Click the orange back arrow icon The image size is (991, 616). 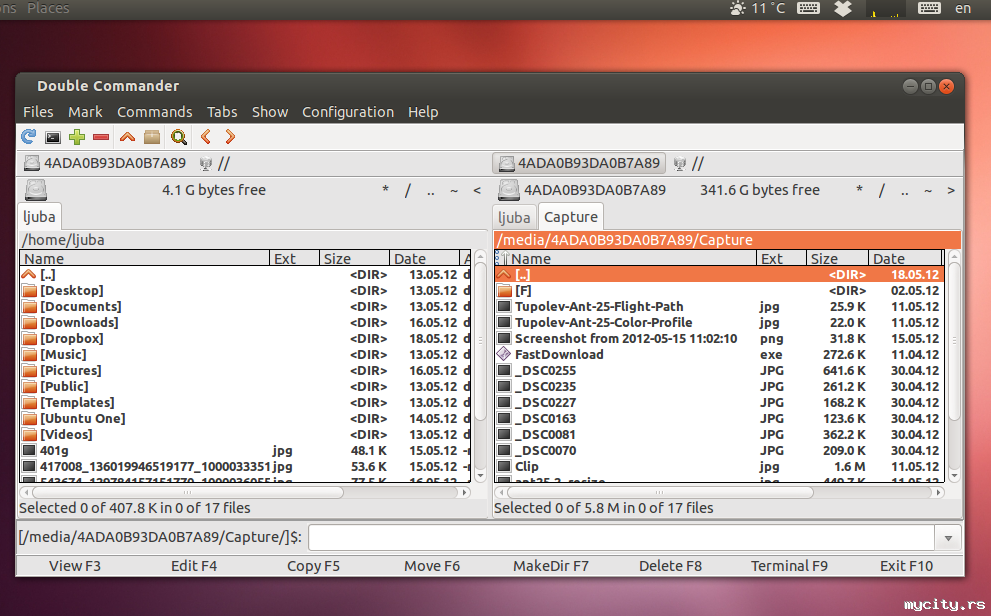point(205,136)
